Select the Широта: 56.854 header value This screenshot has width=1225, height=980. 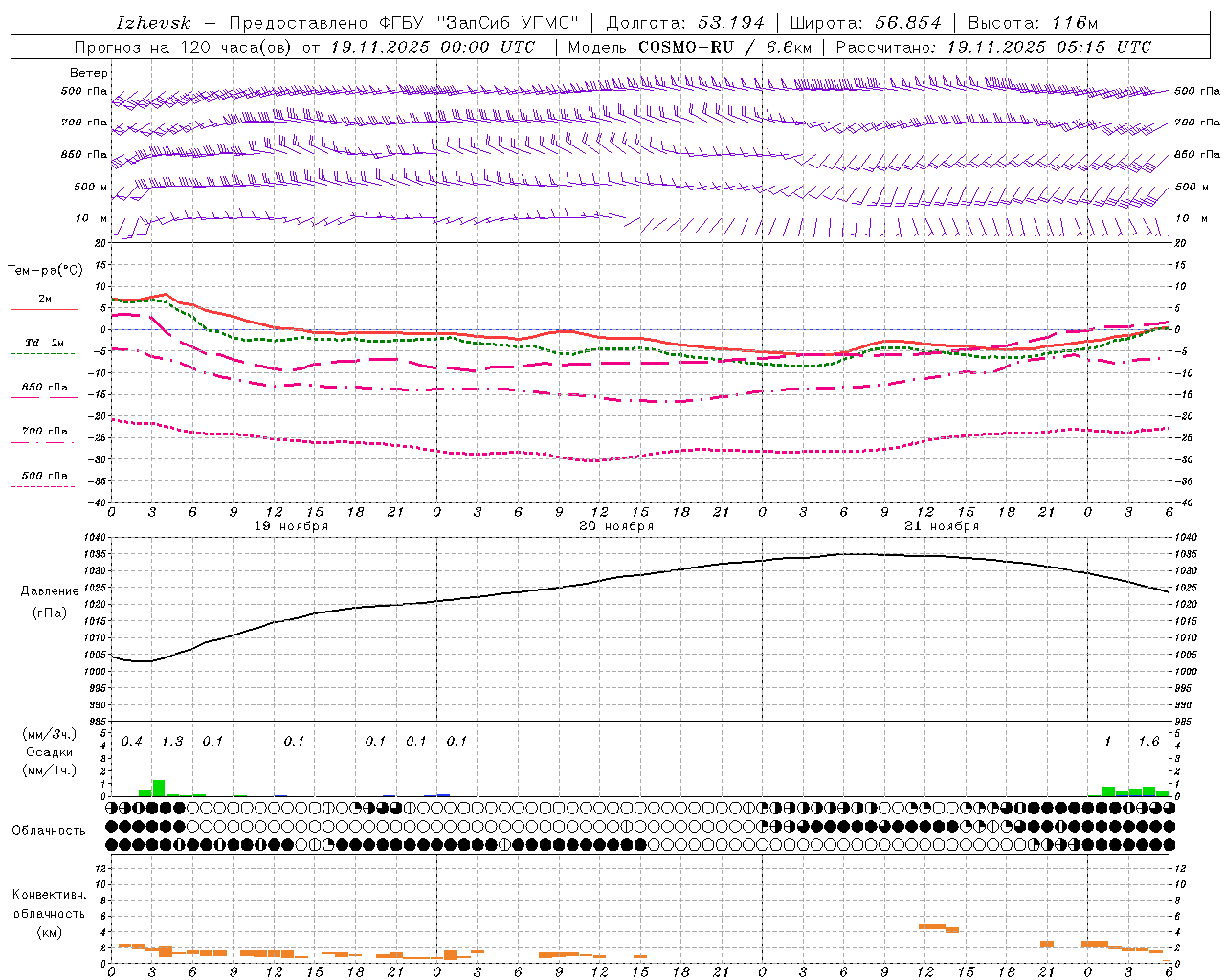pyautogui.click(x=865, y=23)
